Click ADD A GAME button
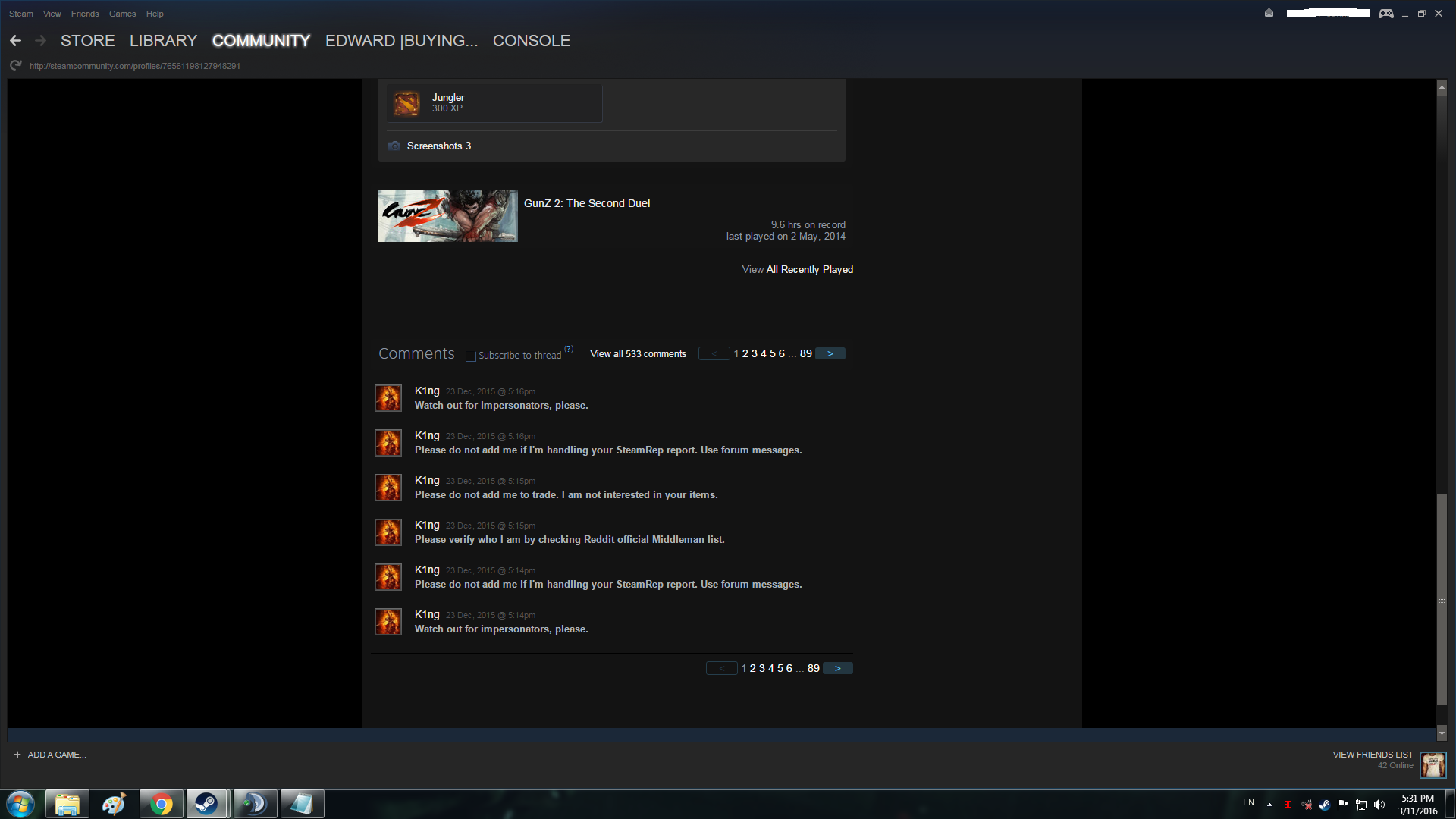The height and width of the screenshot is (819, 1456). pos(50,755)
